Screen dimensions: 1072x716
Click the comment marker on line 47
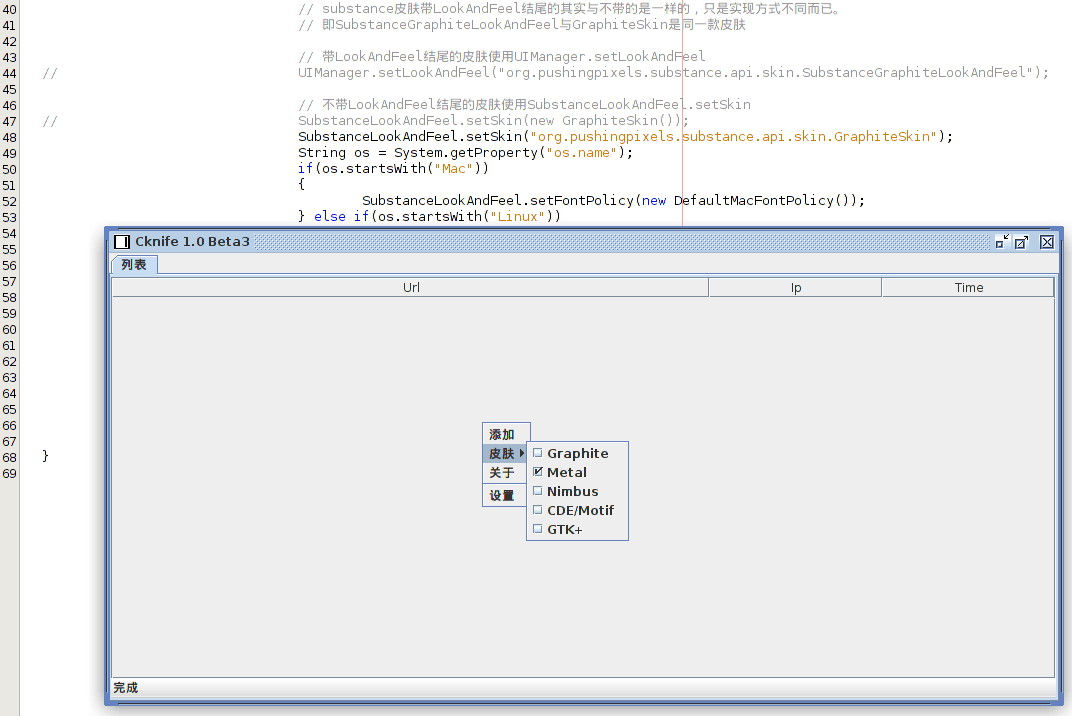(49, 121)
